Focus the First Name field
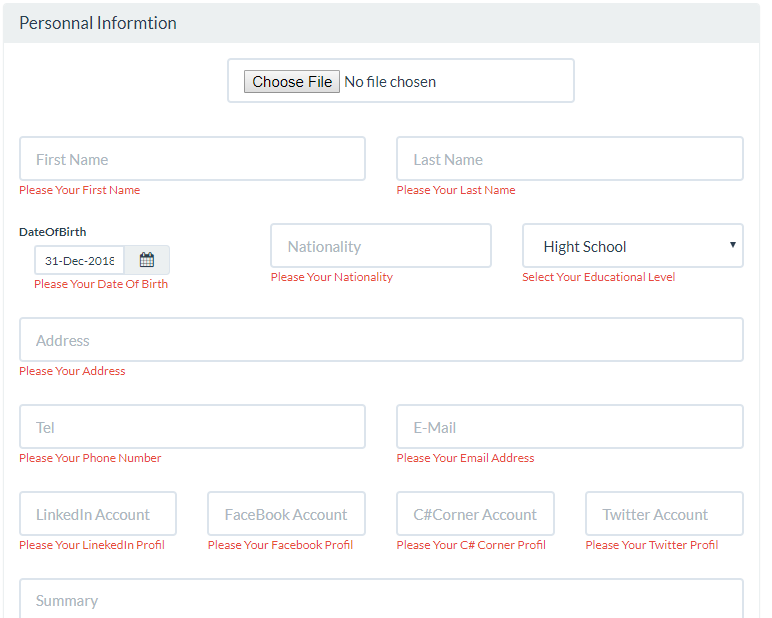 pyautogui.click(x=192, y=159)
